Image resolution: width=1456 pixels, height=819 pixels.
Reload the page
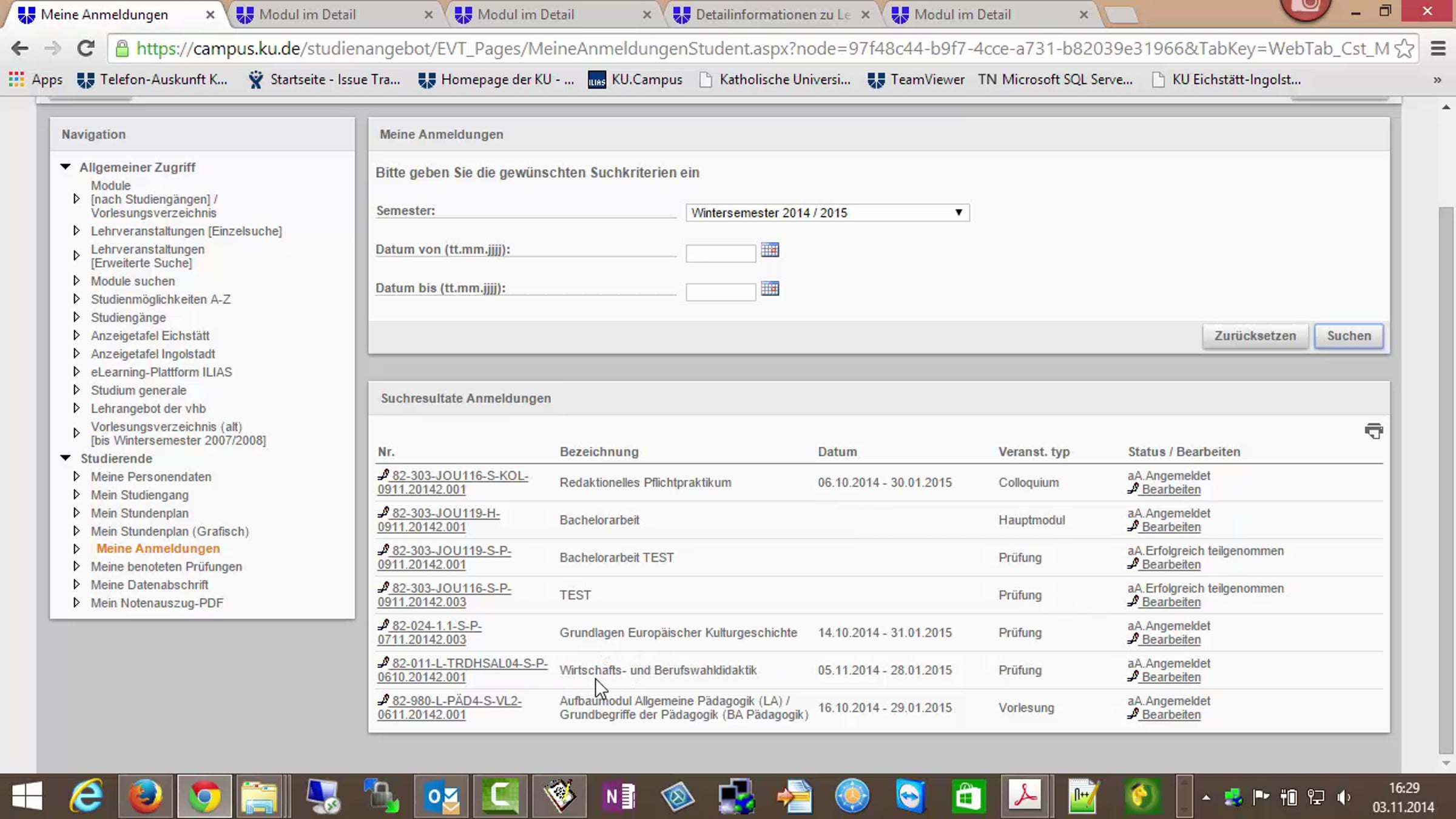(x=86, y=49)
